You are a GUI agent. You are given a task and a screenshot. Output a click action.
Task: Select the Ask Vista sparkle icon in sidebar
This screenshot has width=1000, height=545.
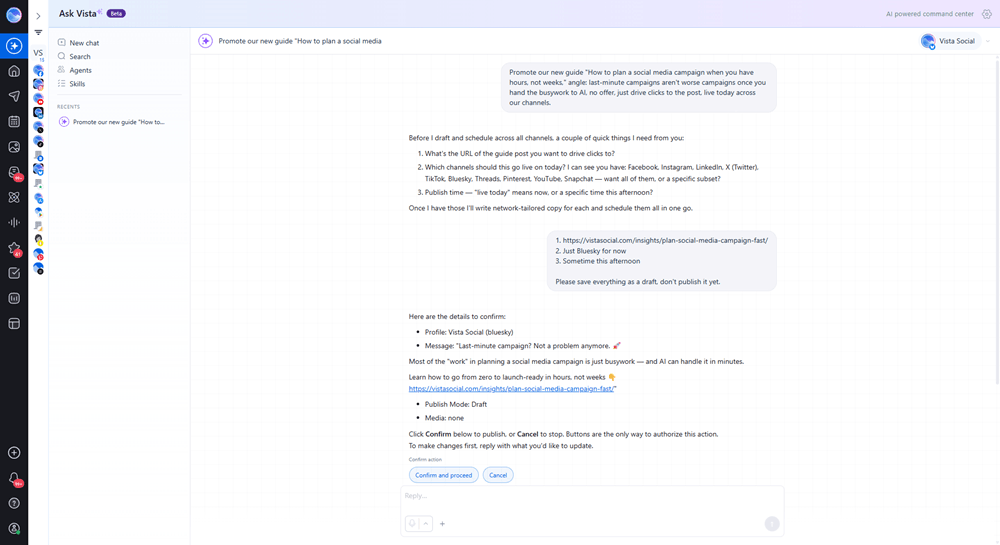(x=14, y=46)
